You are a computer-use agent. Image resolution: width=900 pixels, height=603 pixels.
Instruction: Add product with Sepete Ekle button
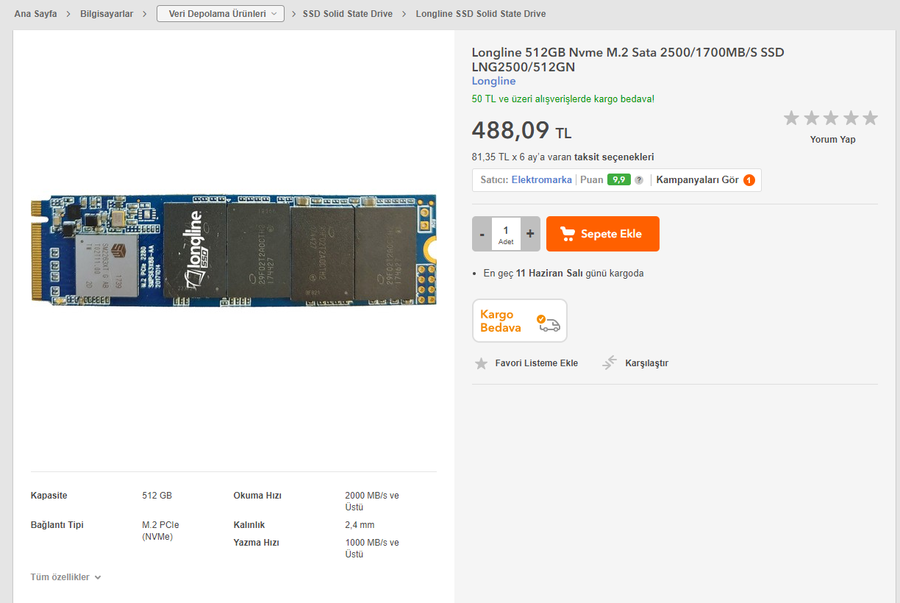pyautogui.click(x=603, y=234)
